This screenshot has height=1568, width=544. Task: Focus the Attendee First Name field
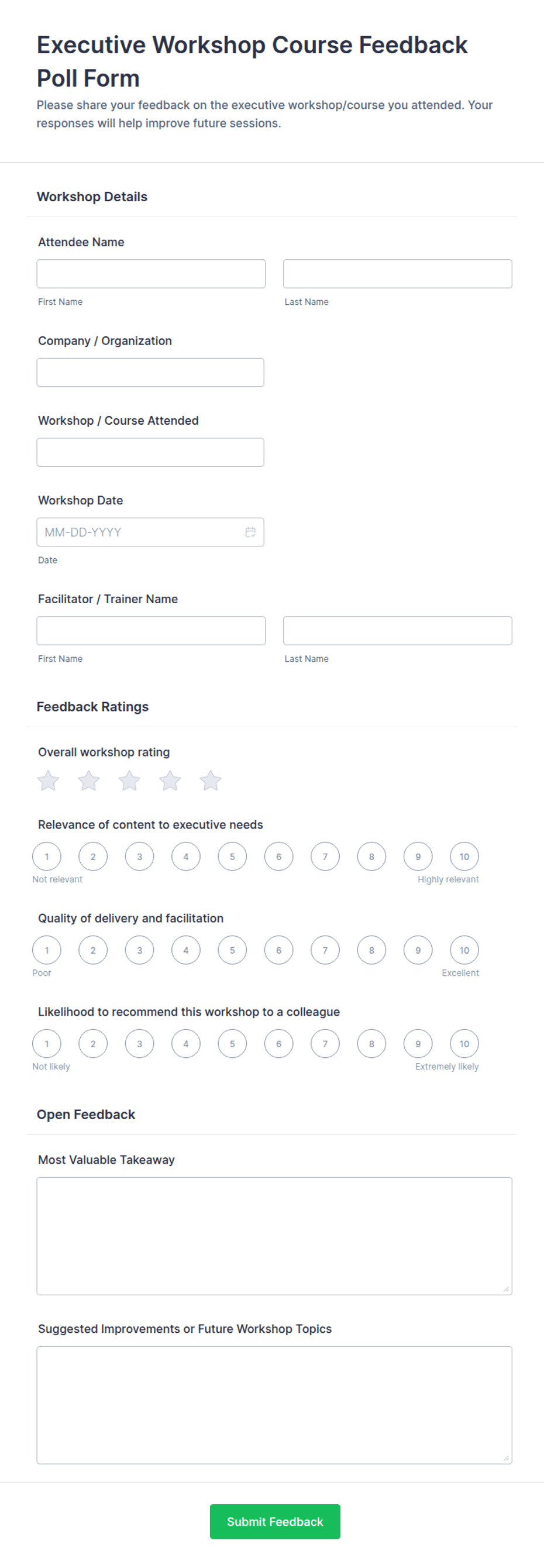[x=151, y=274]
